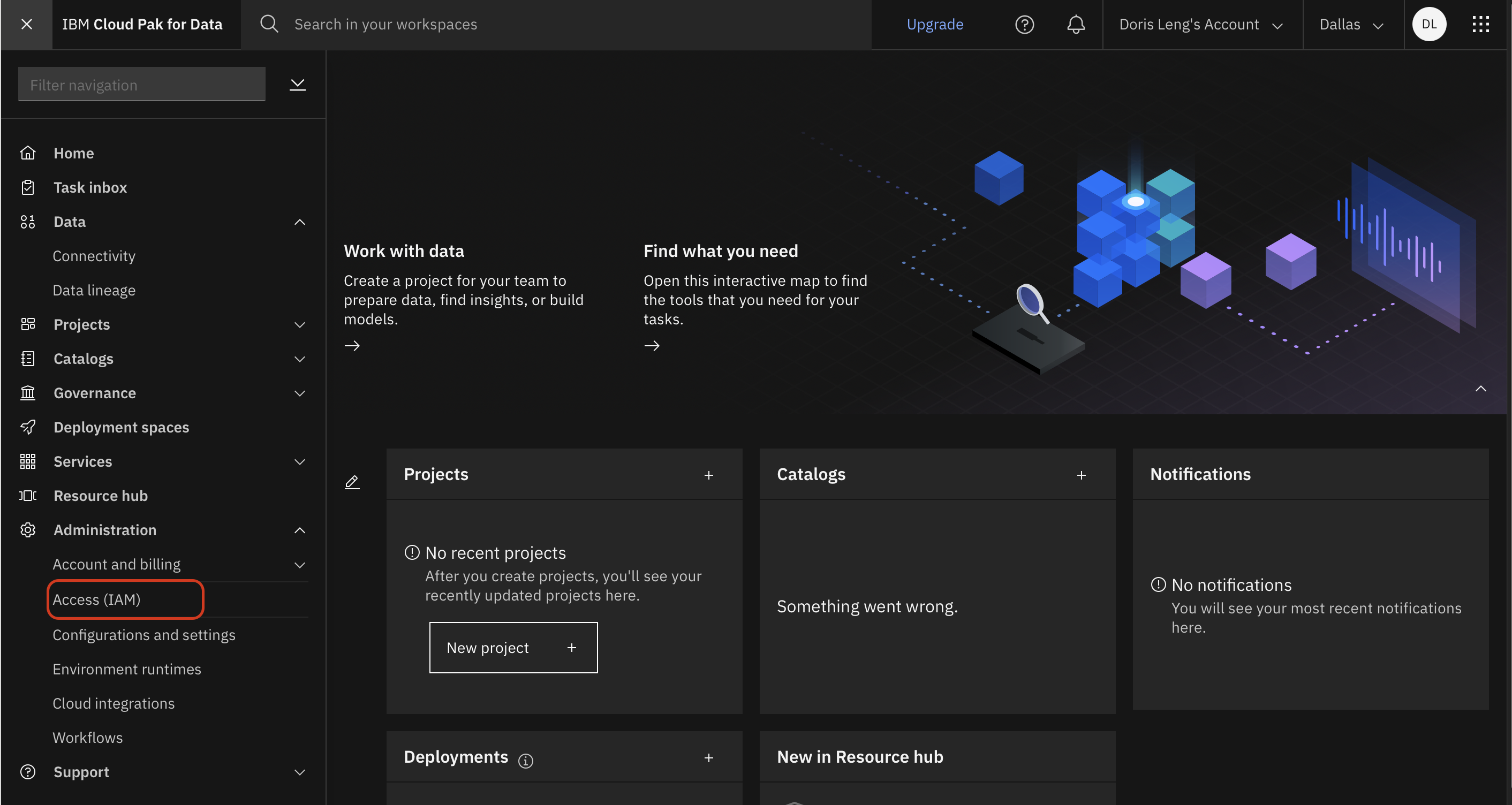Viewport: 1512px width, 805px height.
Task: Expand the Account and billing chevron
Action: pos(299,565)
